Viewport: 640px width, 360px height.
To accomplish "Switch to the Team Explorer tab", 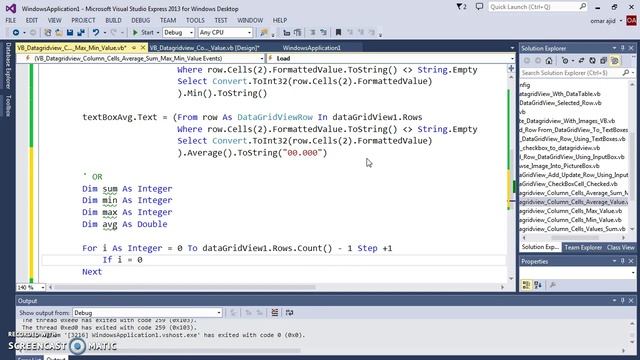I will pyautogui.click(x=583, y=247).
